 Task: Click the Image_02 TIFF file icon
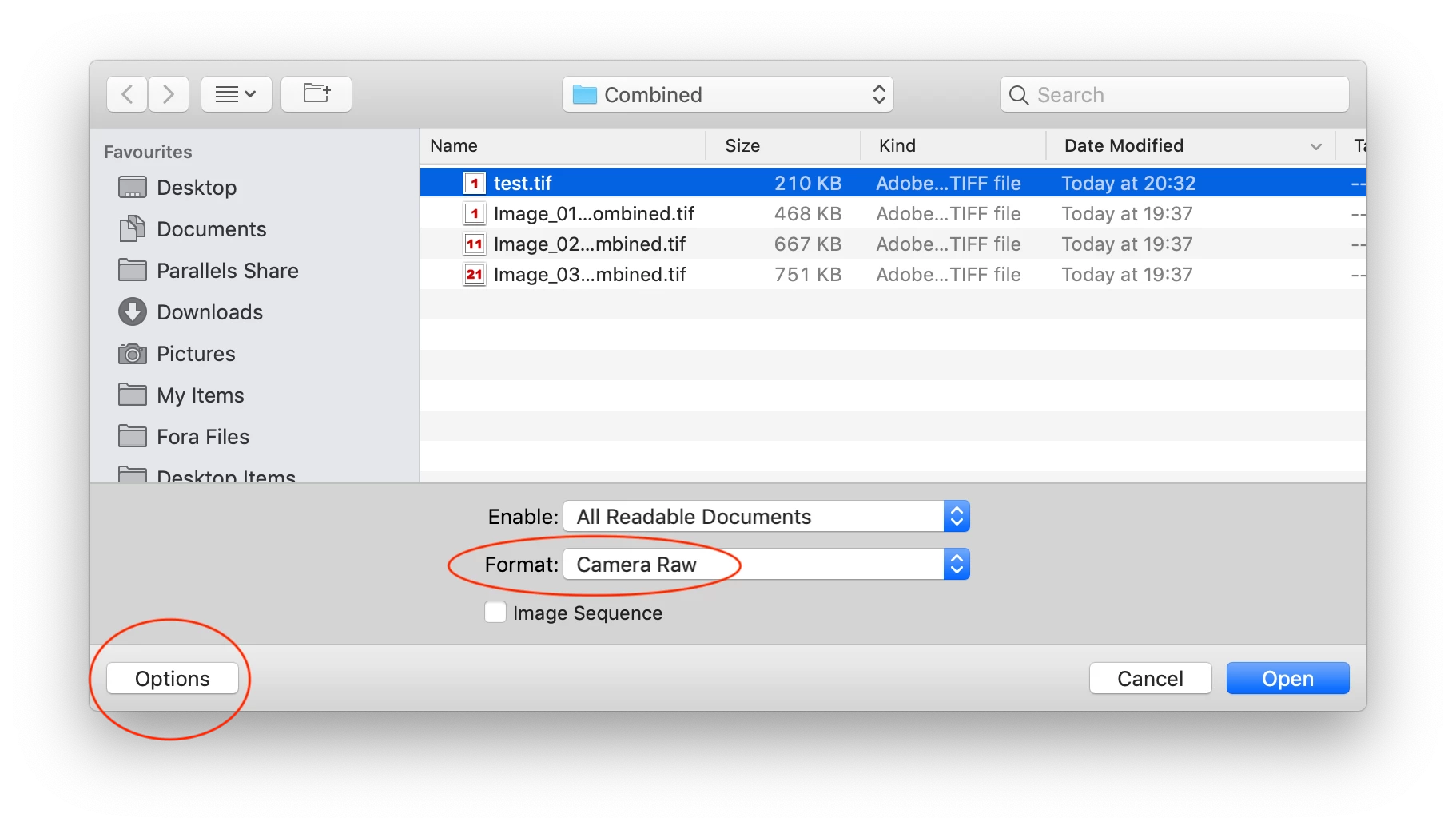pyautogui.click(x=475, y=244)
